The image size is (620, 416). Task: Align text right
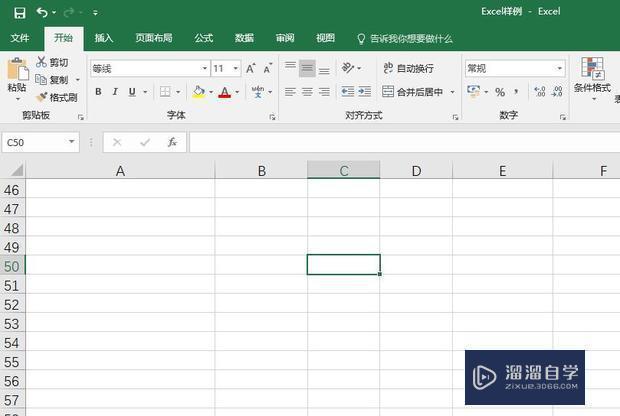324,92
